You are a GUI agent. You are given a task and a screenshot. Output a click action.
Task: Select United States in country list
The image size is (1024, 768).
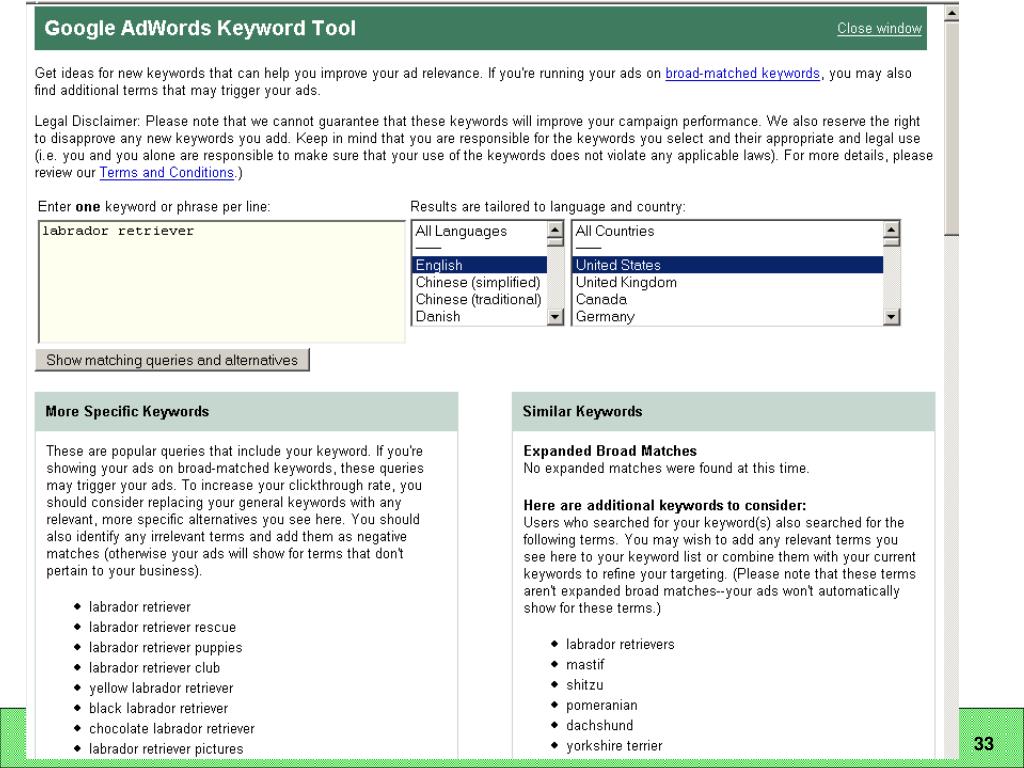728,265
